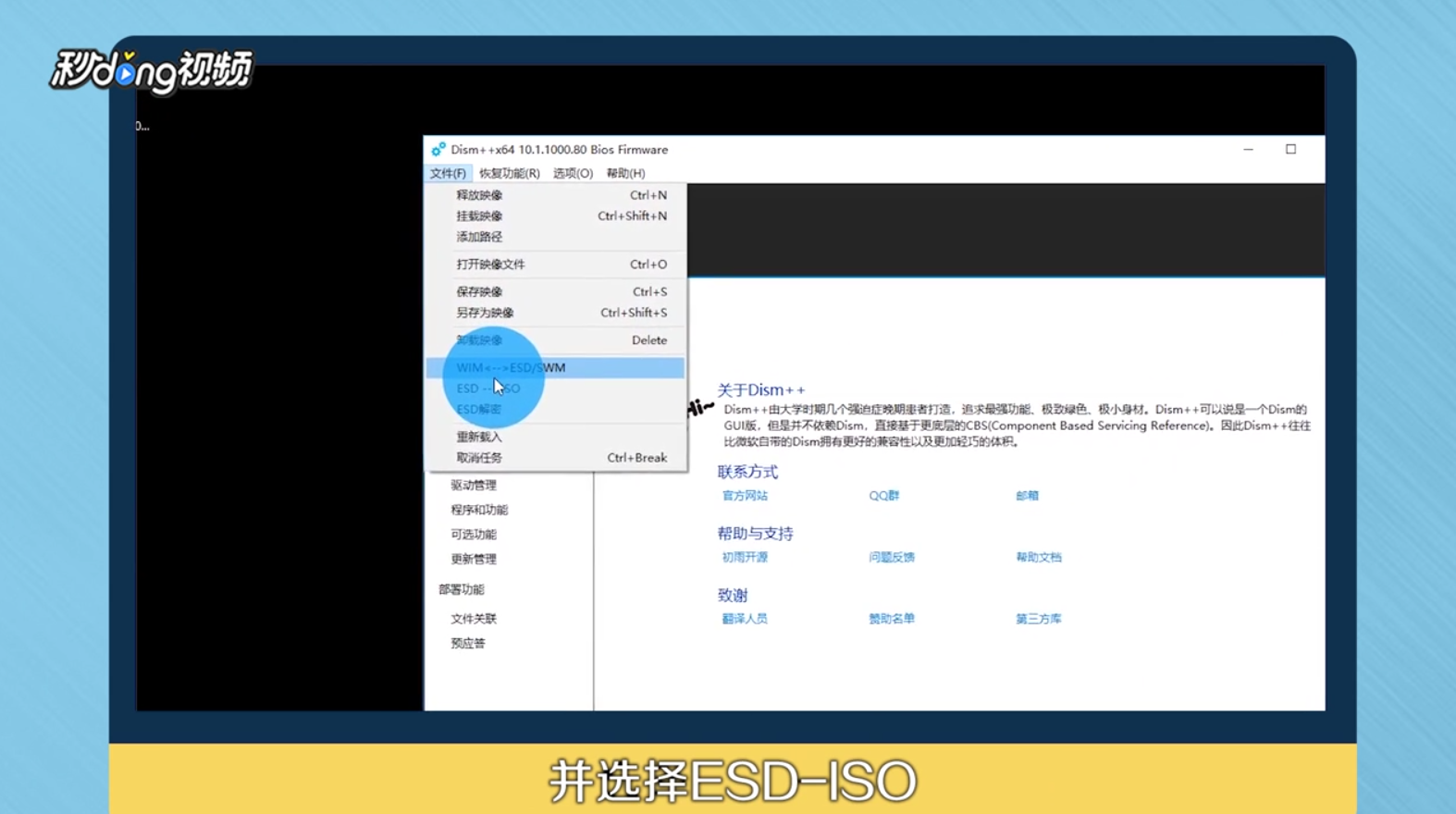The height and width of the screenshot is (814, 1456).
Task: Select 重新载入 menu entry
Action: 555,437
